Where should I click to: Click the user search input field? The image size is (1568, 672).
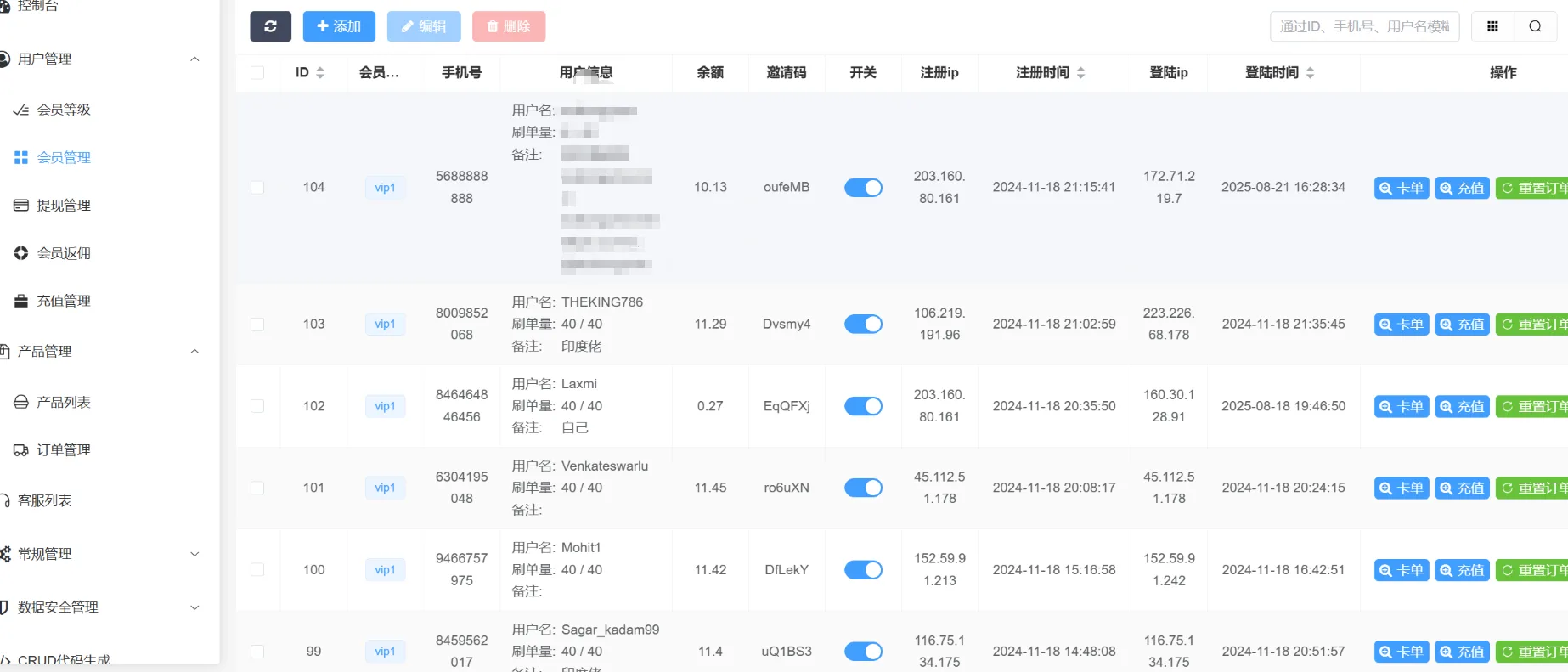(1364, 26)
